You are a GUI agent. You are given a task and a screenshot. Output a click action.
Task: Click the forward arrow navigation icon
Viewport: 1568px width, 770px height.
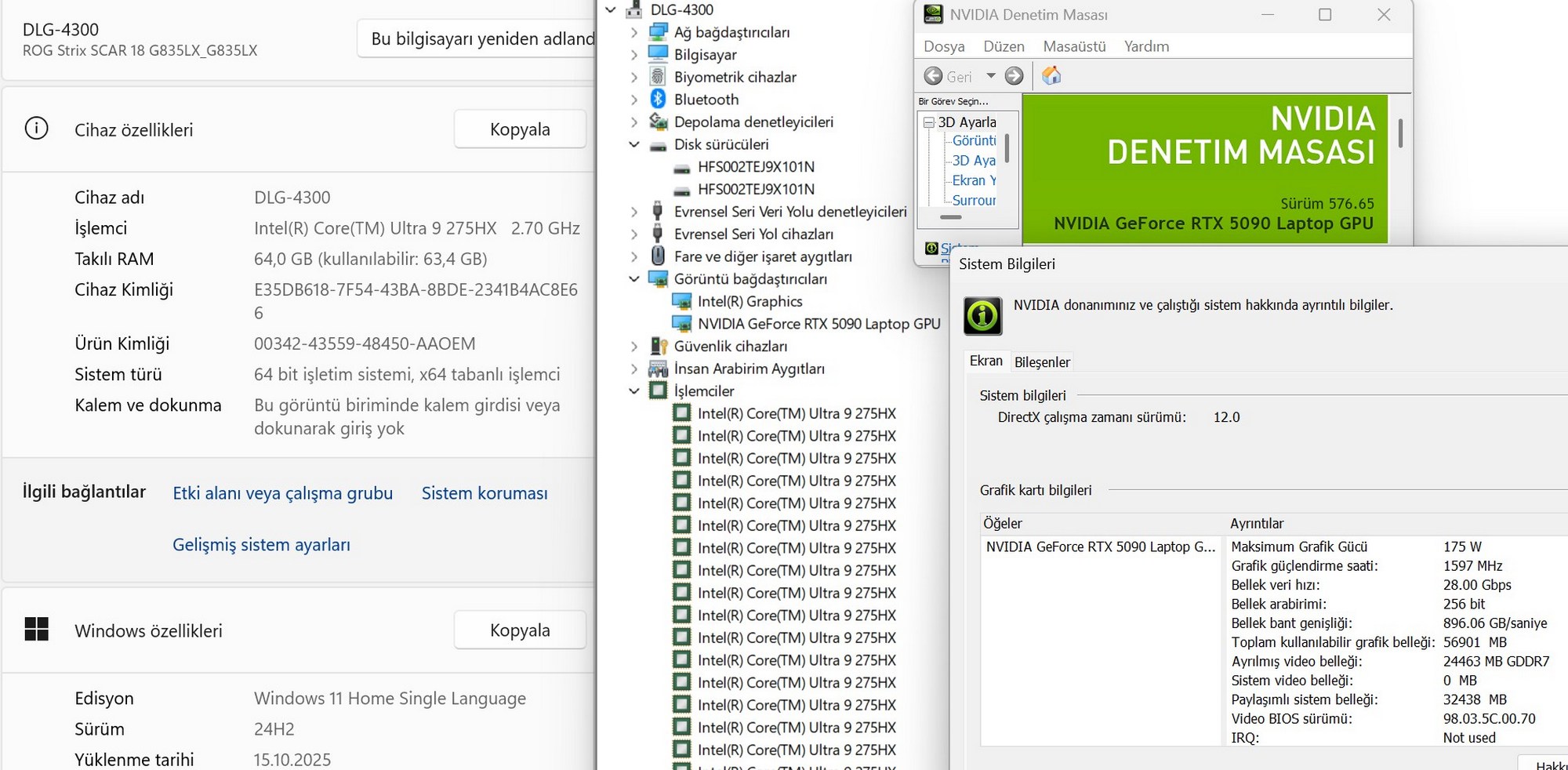pyautogui.click(x=1014, y=76)
